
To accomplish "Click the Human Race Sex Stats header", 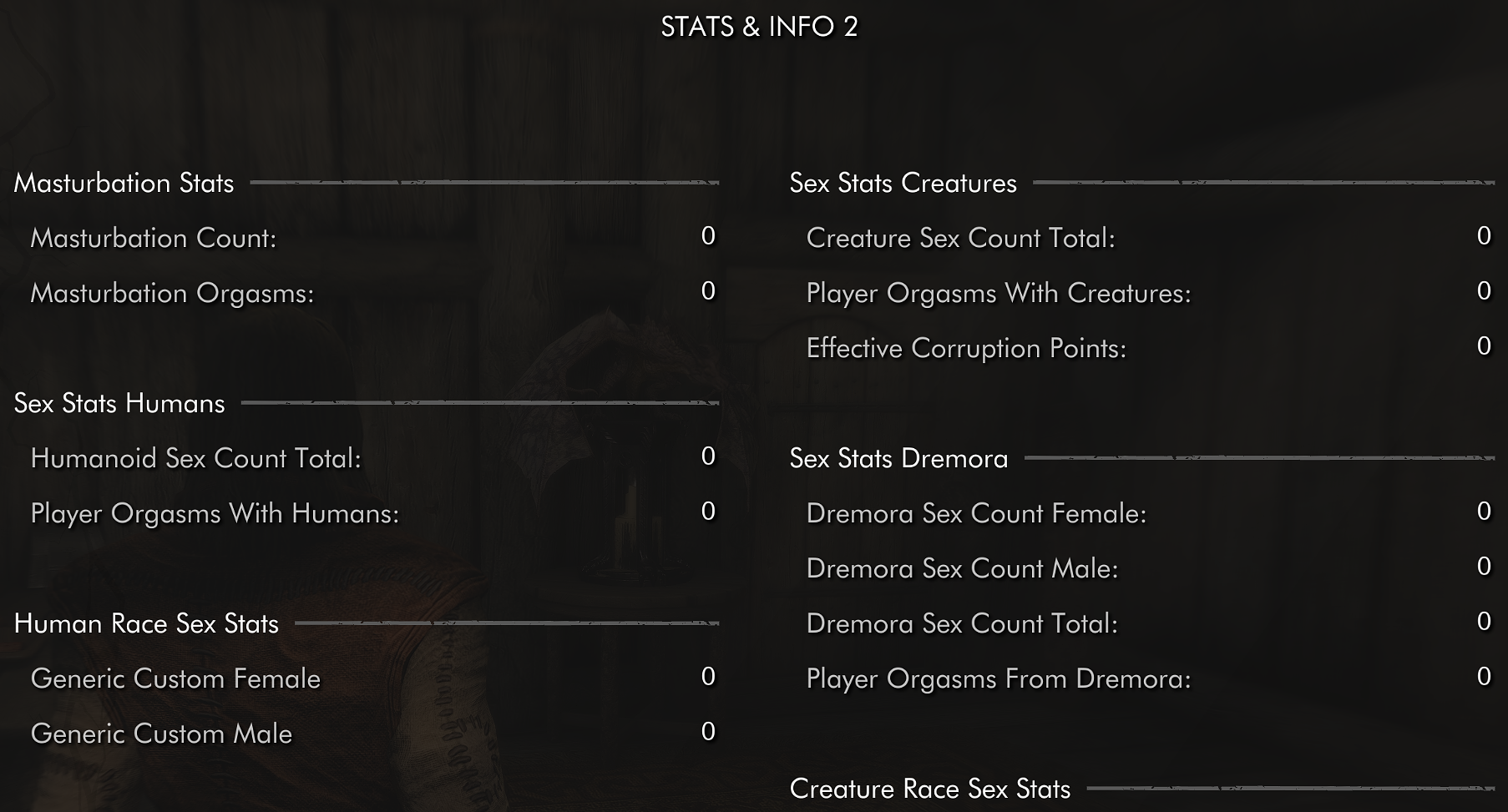I will (x=146, y=623).
